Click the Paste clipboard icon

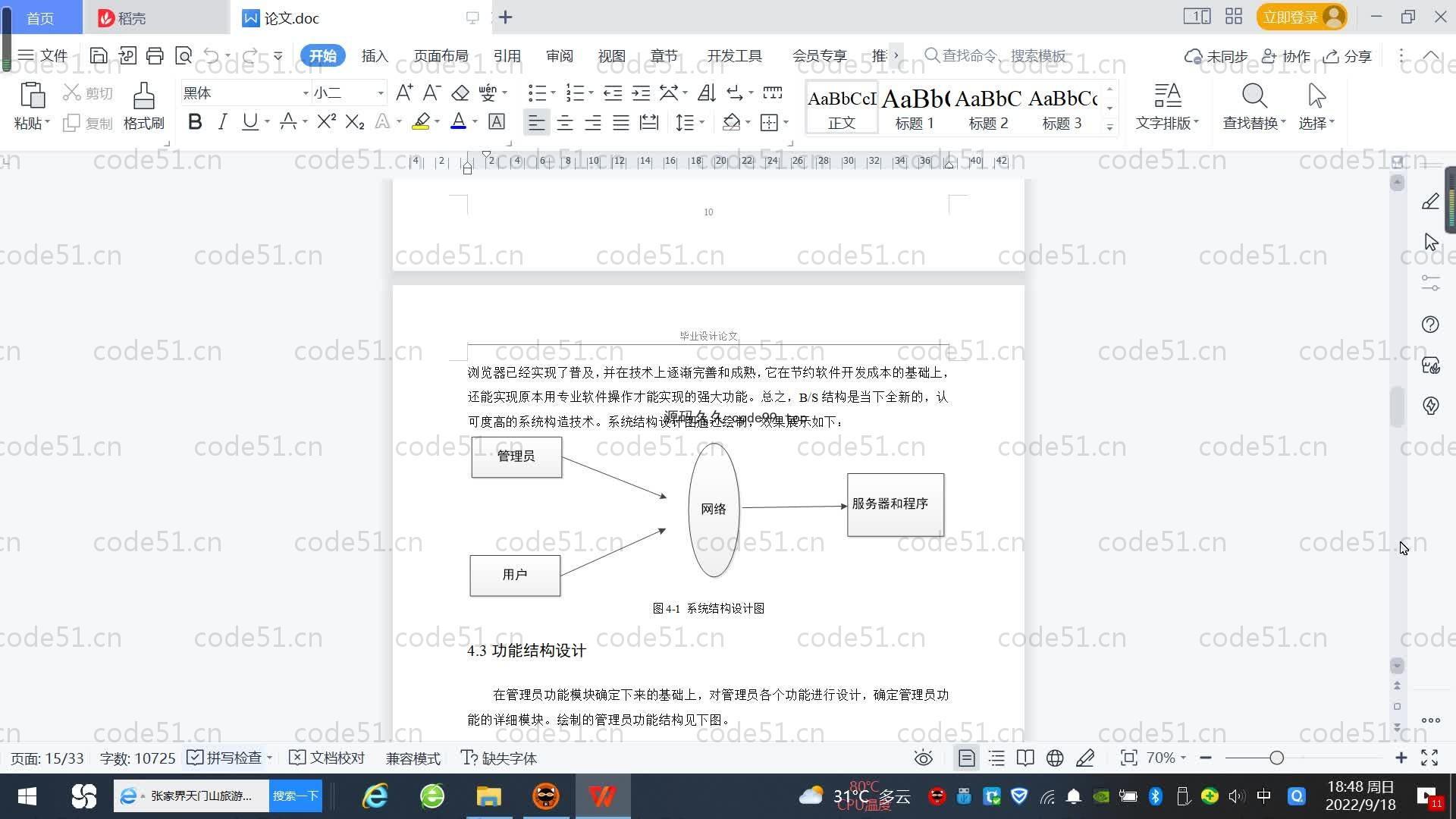[32, 96]
